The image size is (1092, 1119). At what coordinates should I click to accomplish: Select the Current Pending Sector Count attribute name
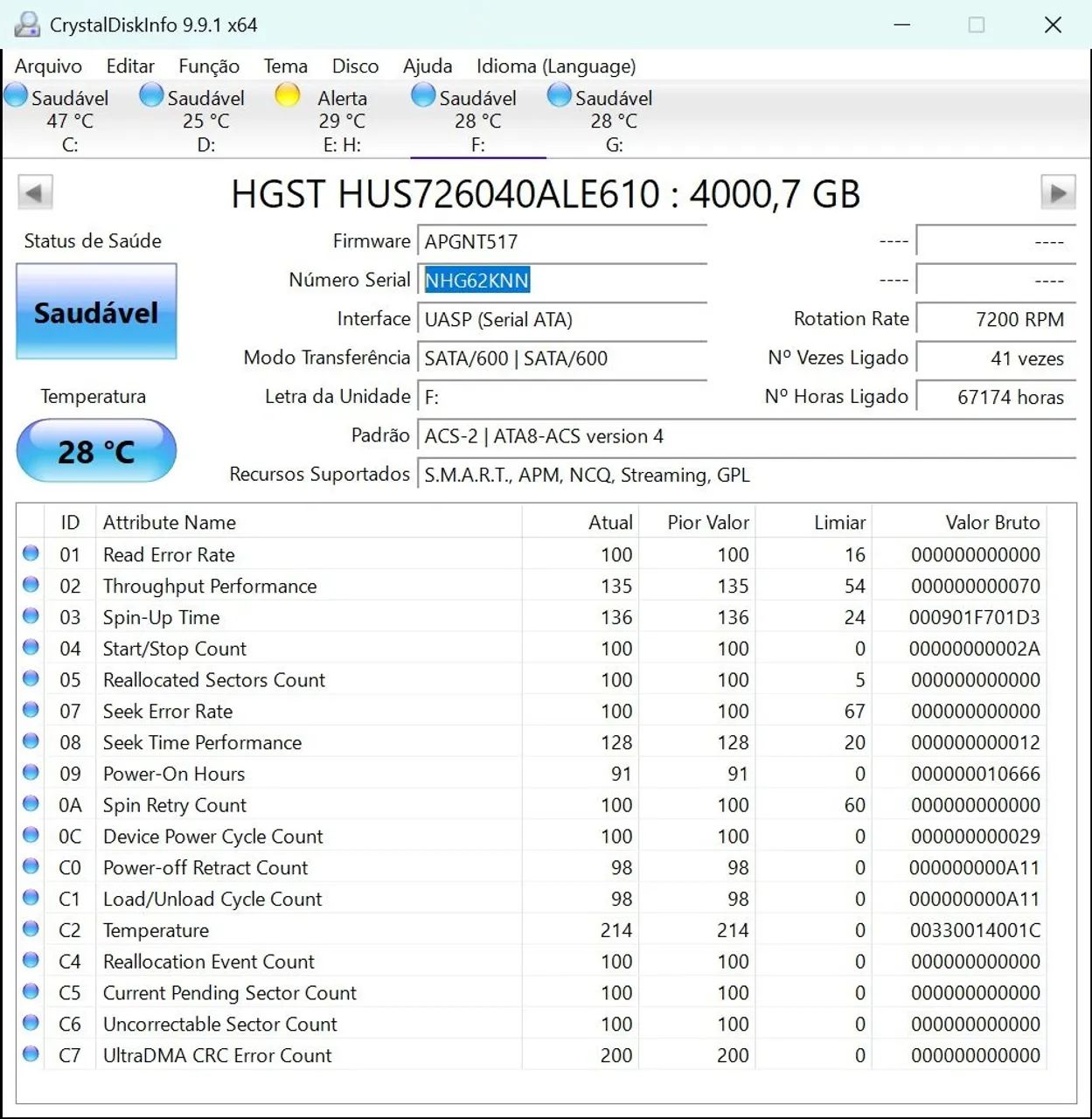[x=230, y=993]
